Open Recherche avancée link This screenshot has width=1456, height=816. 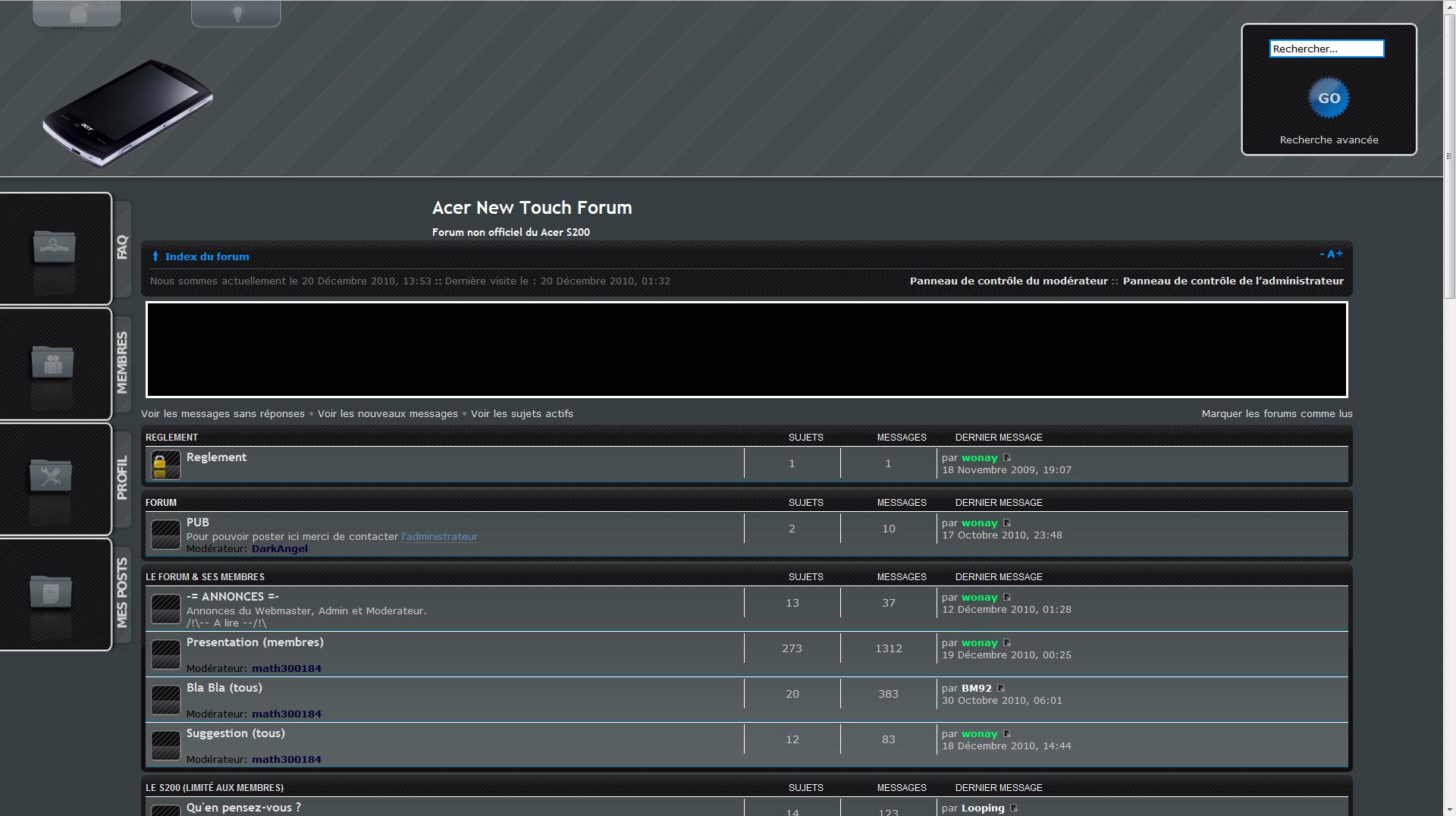1329,140
